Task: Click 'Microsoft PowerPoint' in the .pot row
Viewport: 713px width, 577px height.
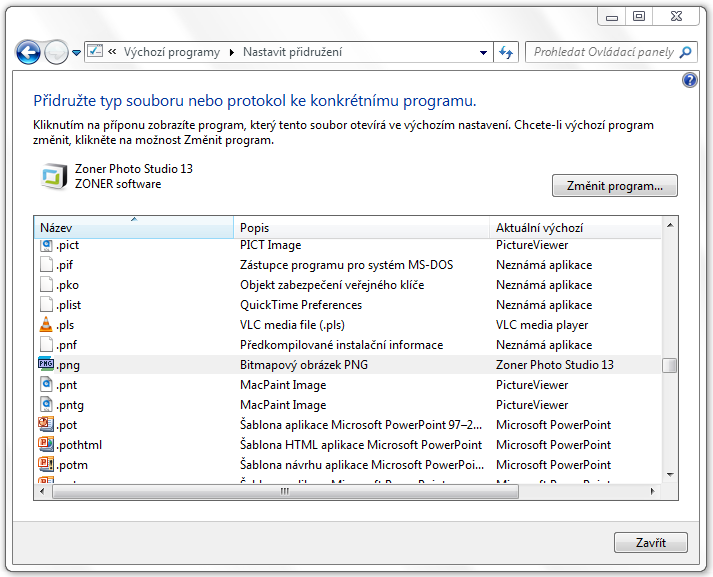Action: coord(553,425)
